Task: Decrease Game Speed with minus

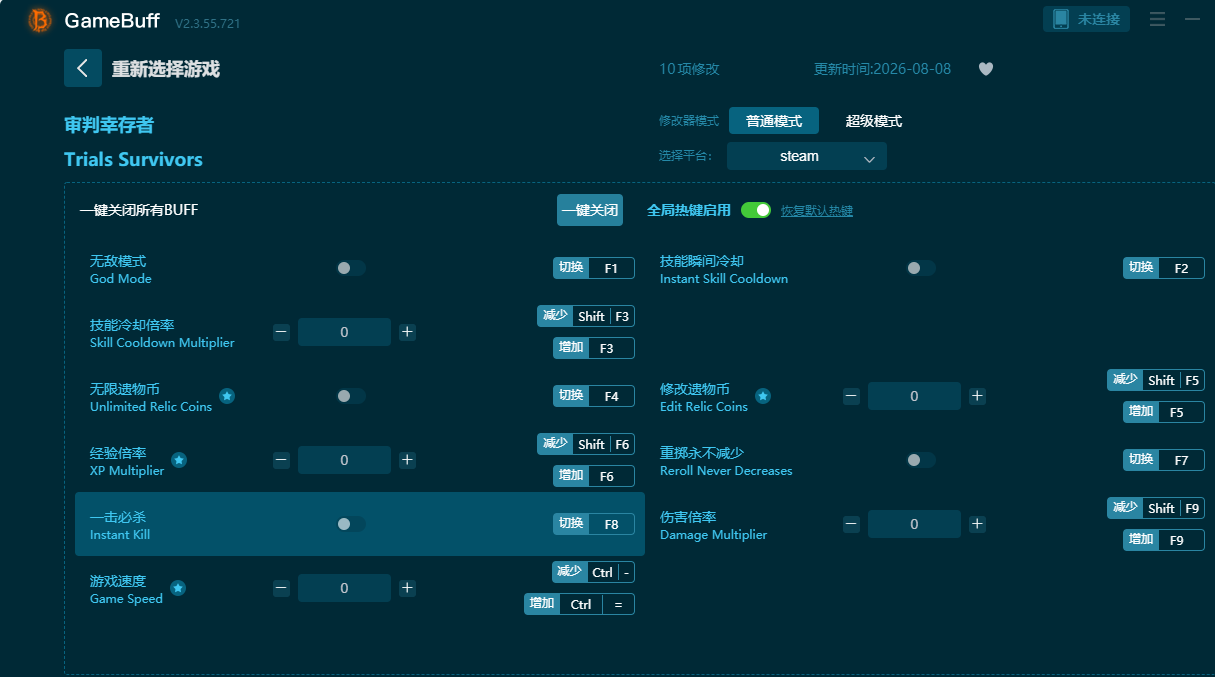Action: 281,588
